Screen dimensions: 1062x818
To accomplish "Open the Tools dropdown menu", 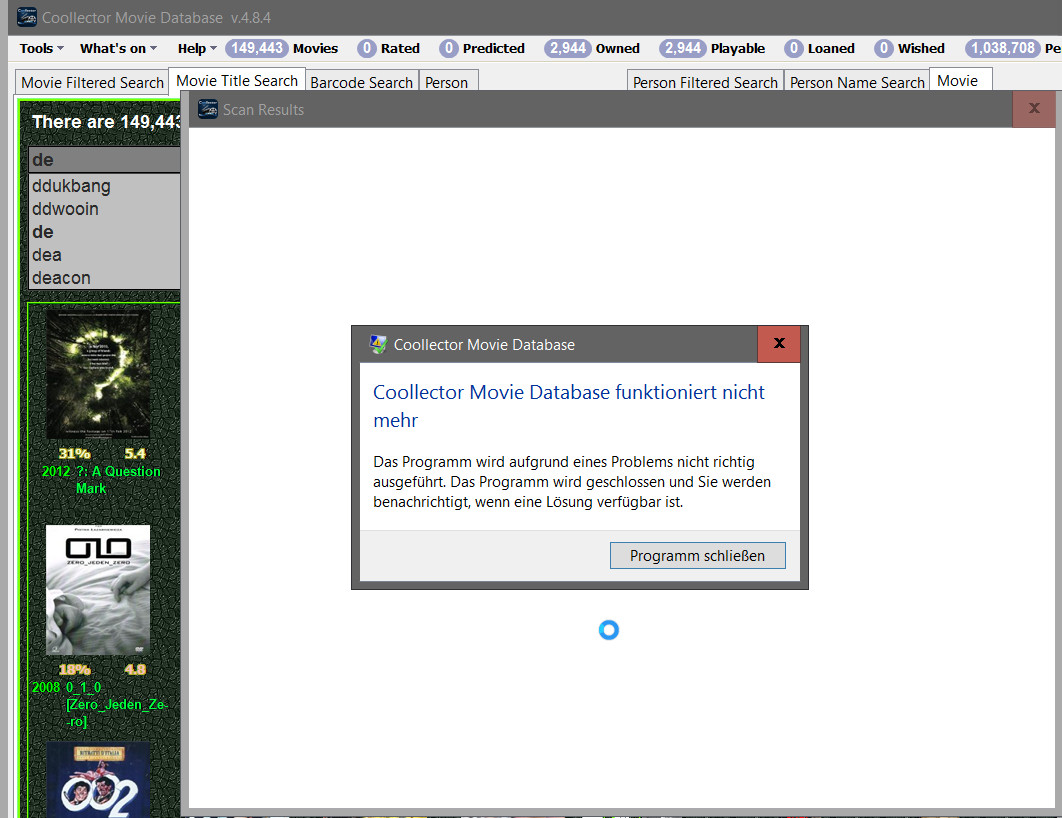I will (41, 48).
